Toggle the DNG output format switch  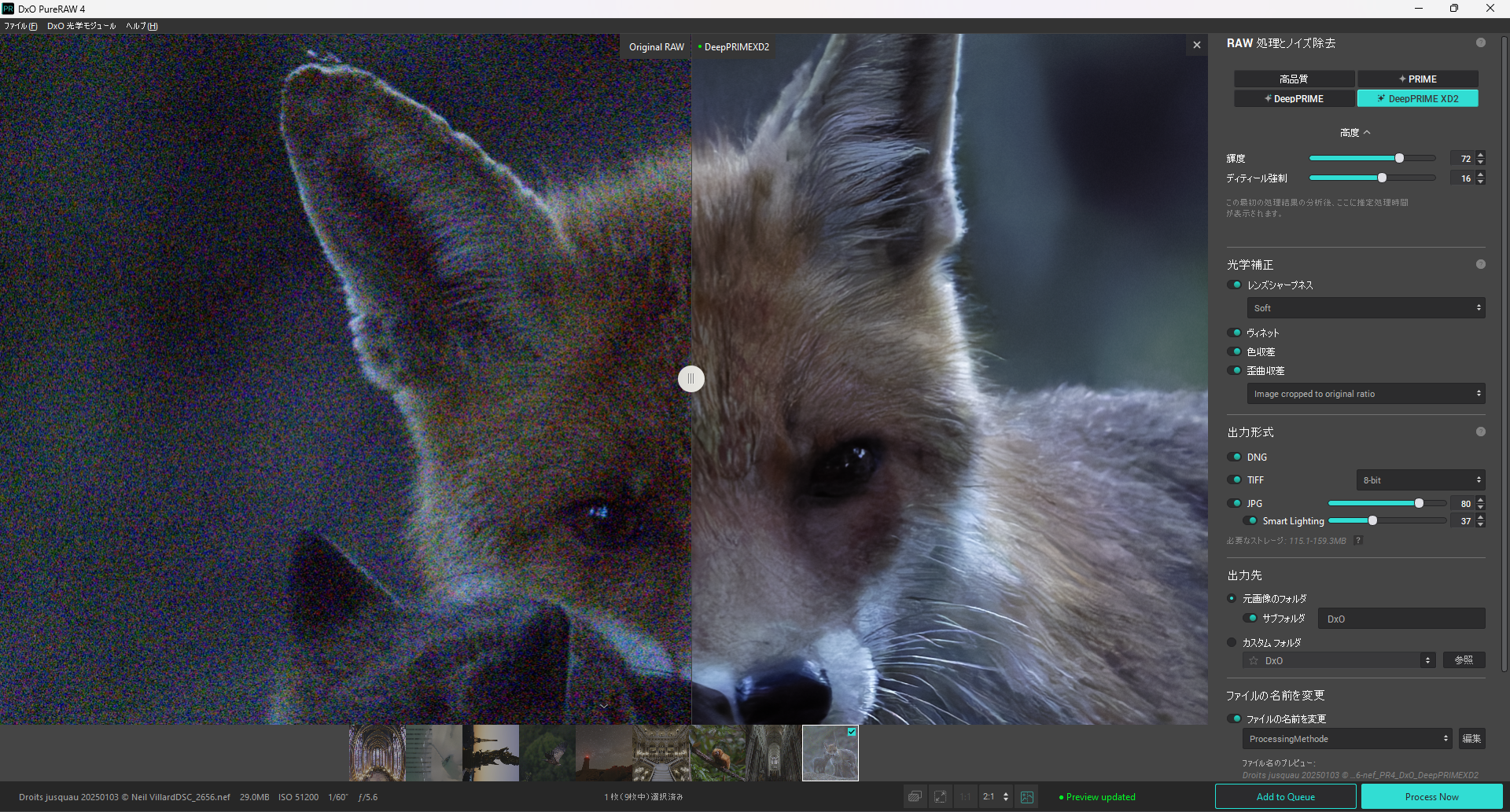1235,457
